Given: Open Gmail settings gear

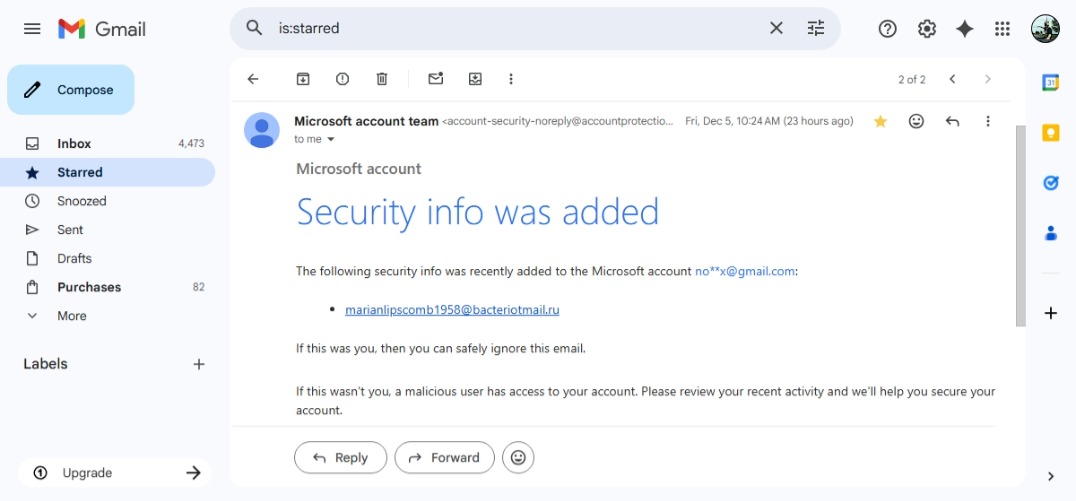Looking at the screenshot, I should point(926,29).
